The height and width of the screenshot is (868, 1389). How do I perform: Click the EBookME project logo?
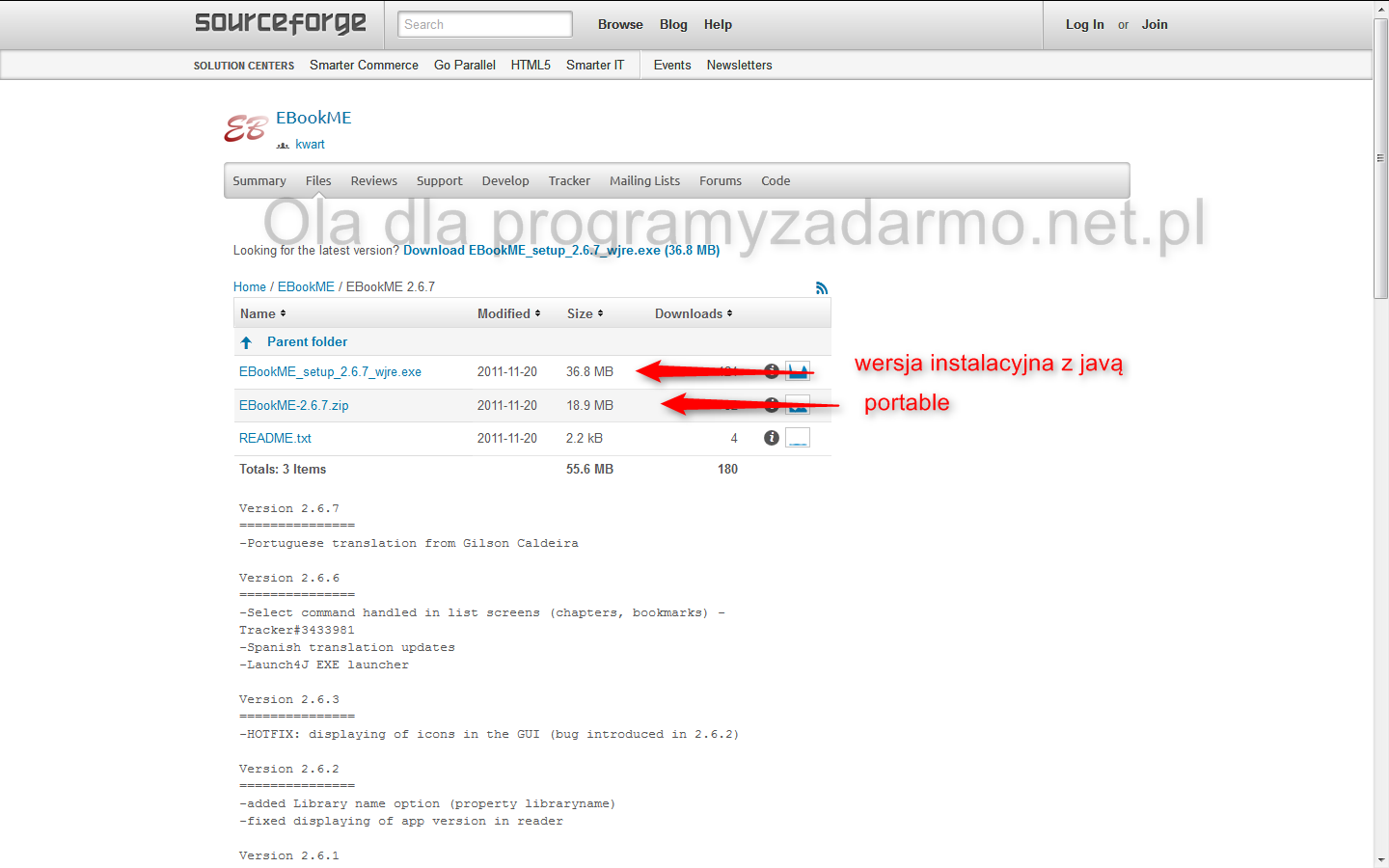pos(246,128)
